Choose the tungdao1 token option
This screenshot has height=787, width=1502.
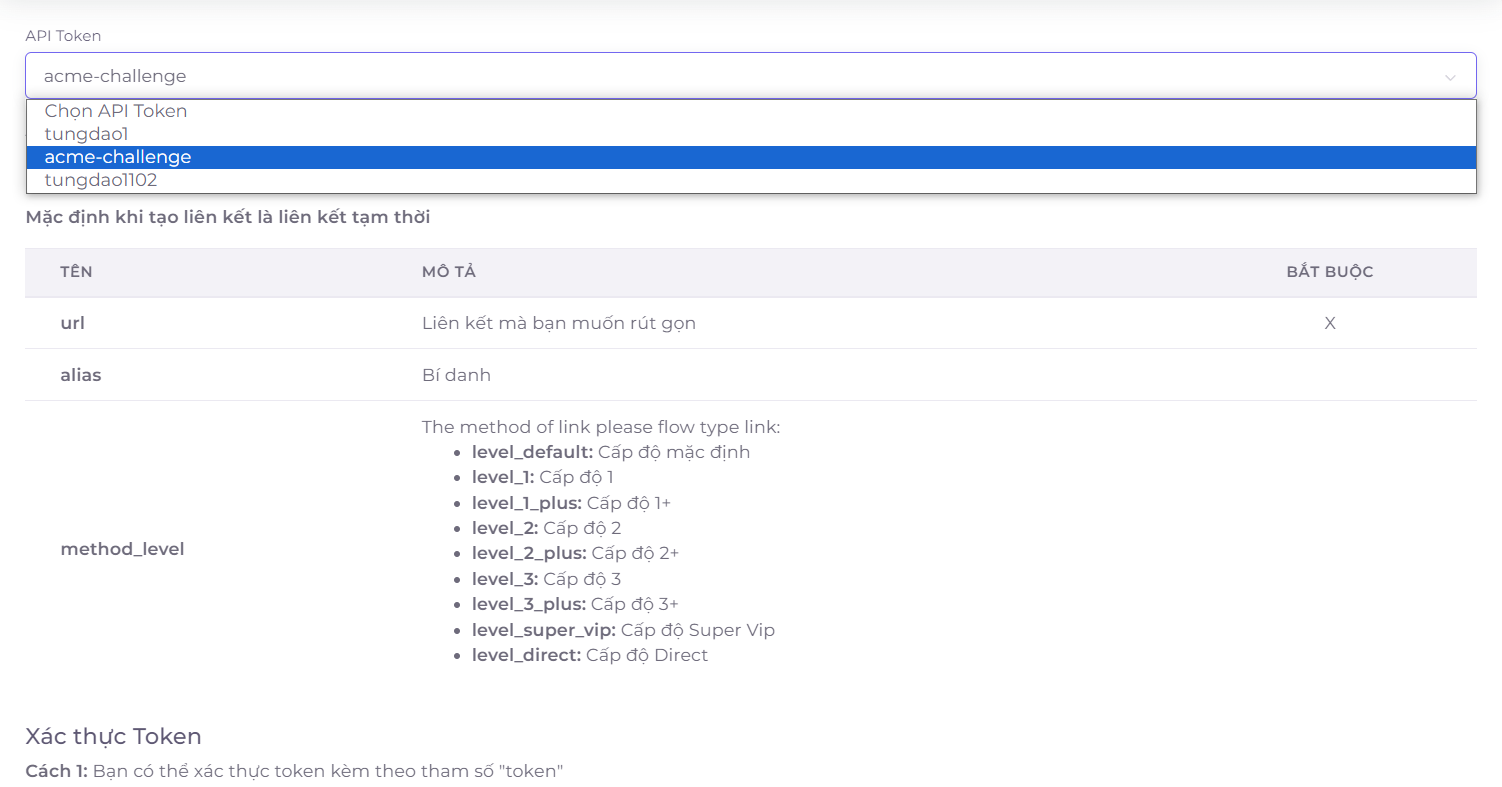(87, 134)
